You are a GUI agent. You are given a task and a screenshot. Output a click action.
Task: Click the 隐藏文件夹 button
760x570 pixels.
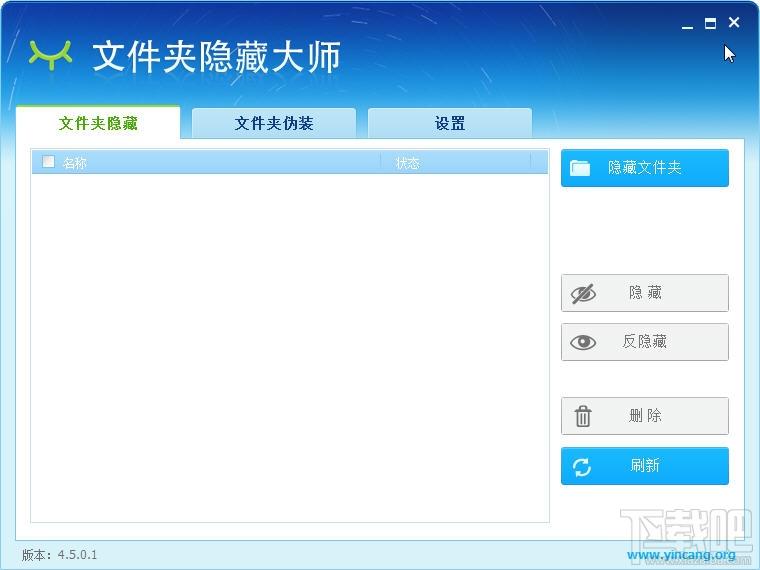coord(645,168)
